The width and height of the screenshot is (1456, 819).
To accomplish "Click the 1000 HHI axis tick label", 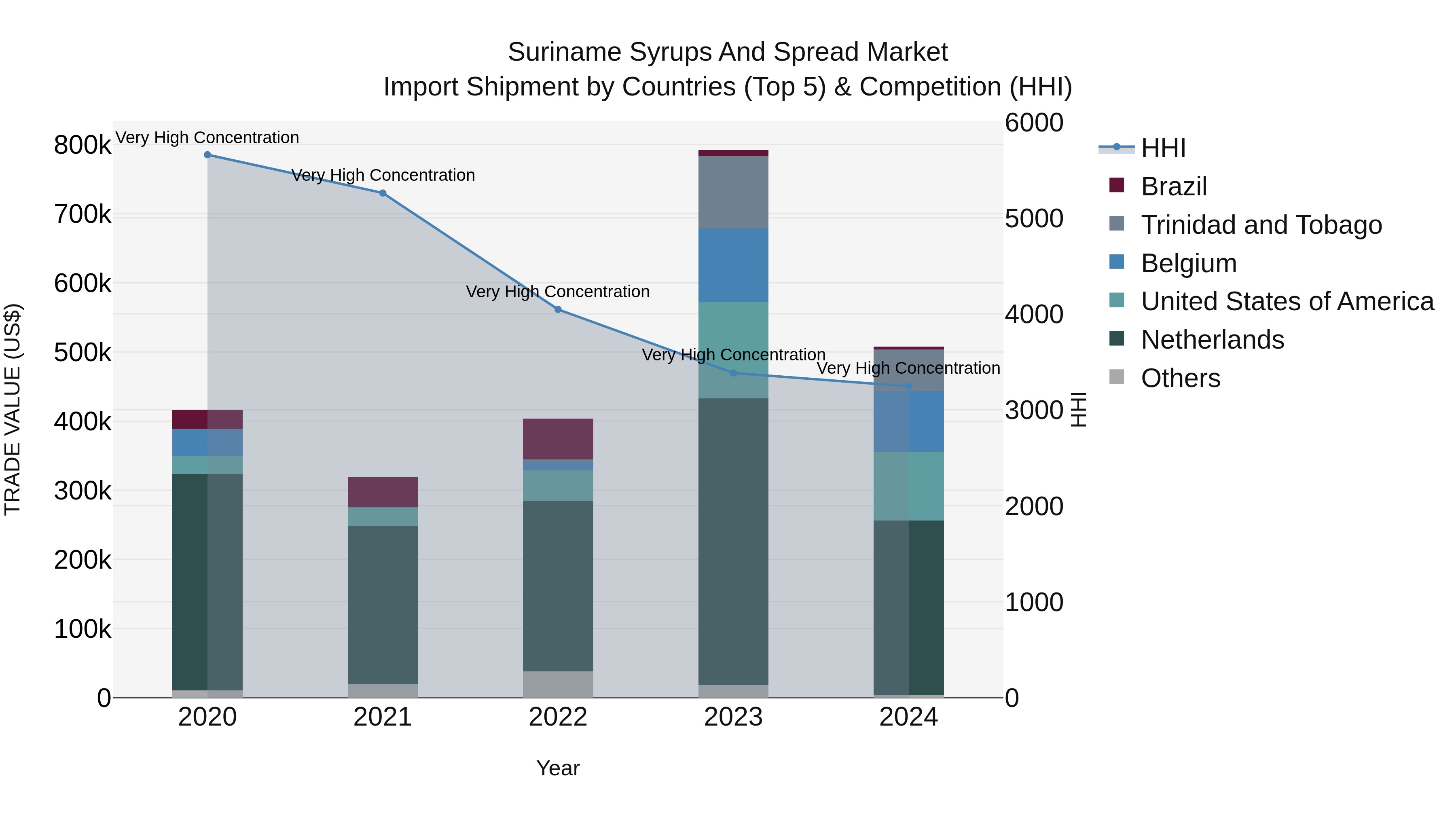I will coord(1034,603).
